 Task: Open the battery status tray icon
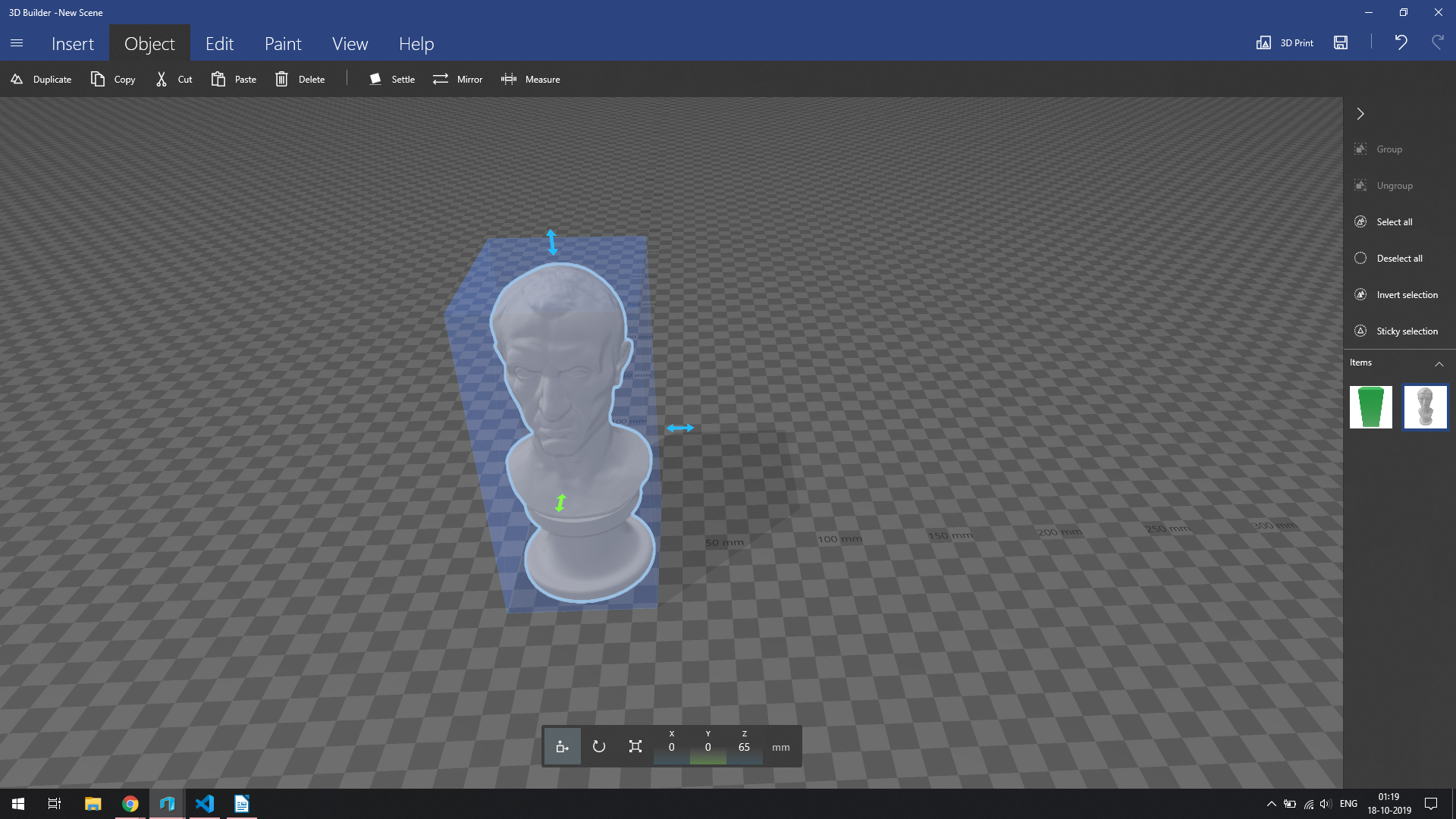pos(1290,804)
